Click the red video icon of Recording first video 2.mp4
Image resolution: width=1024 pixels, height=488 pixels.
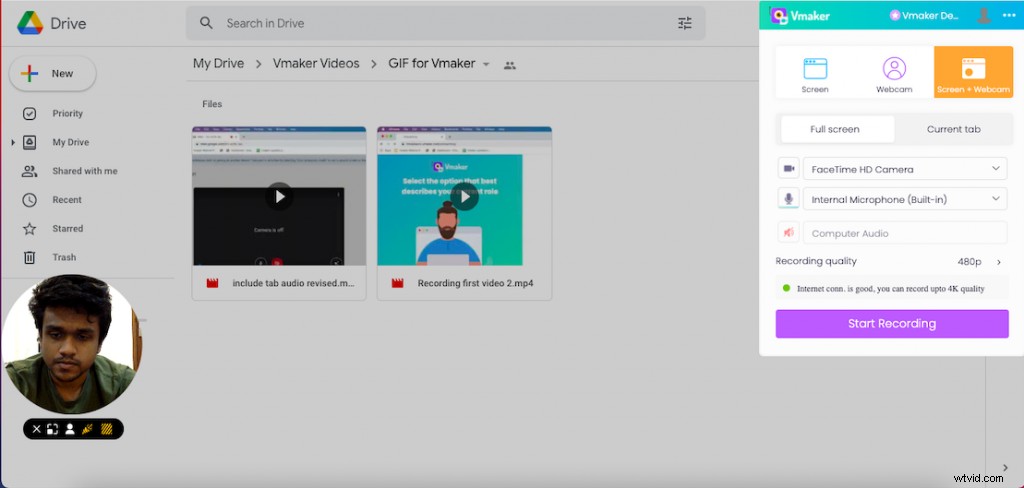pyautogui.click(x=397, y=284)
